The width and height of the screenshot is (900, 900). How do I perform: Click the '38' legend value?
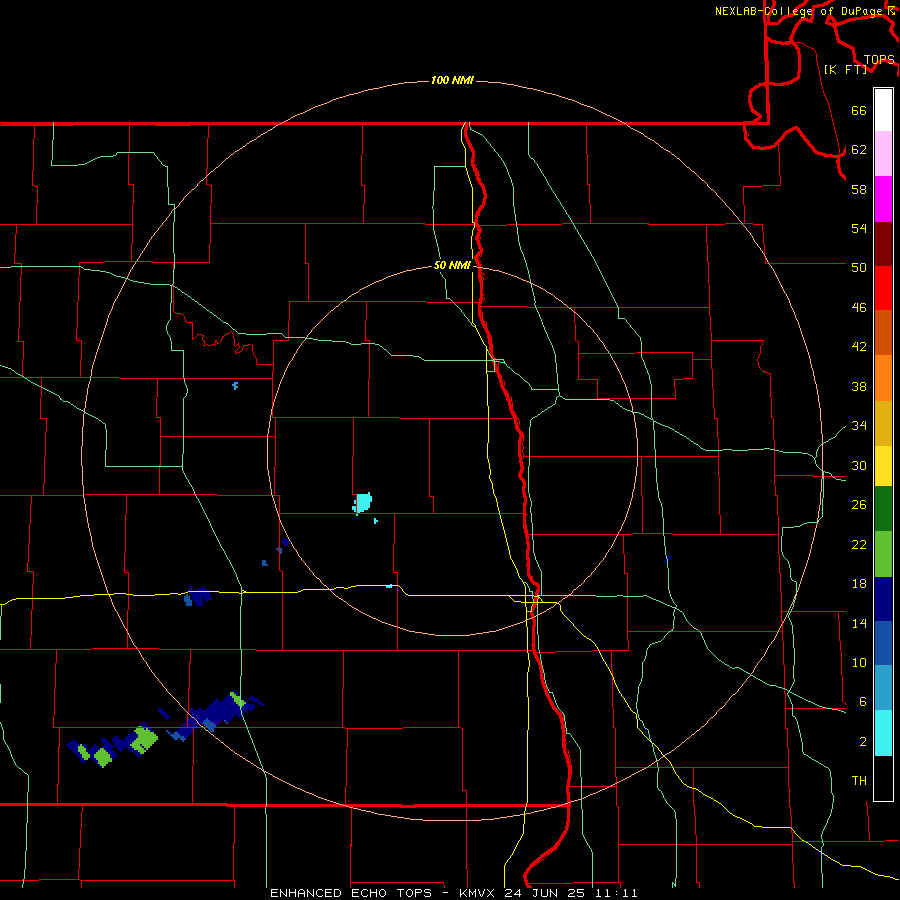coord(859,386)
